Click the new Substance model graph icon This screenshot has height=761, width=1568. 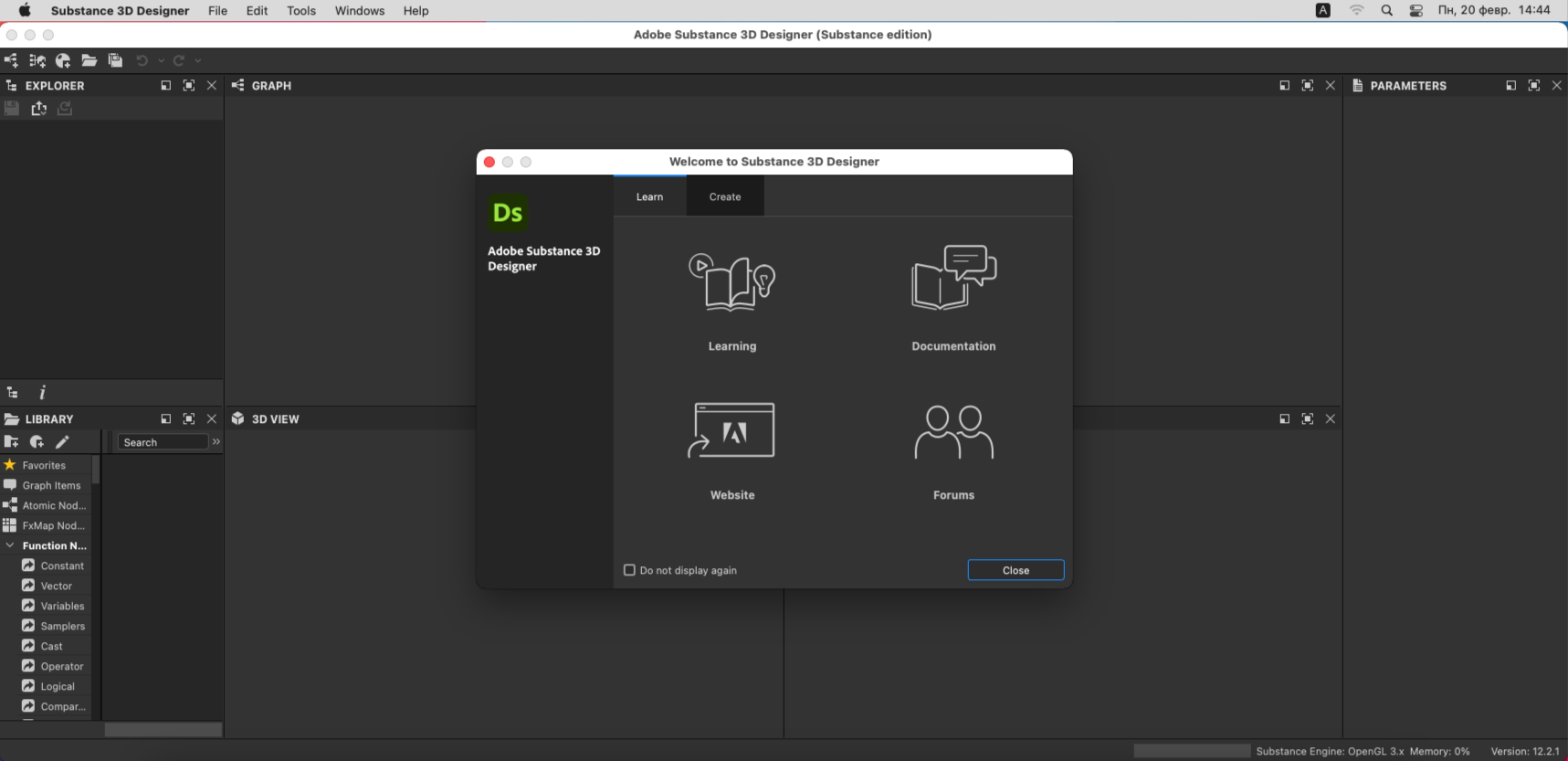click(37, 60)
